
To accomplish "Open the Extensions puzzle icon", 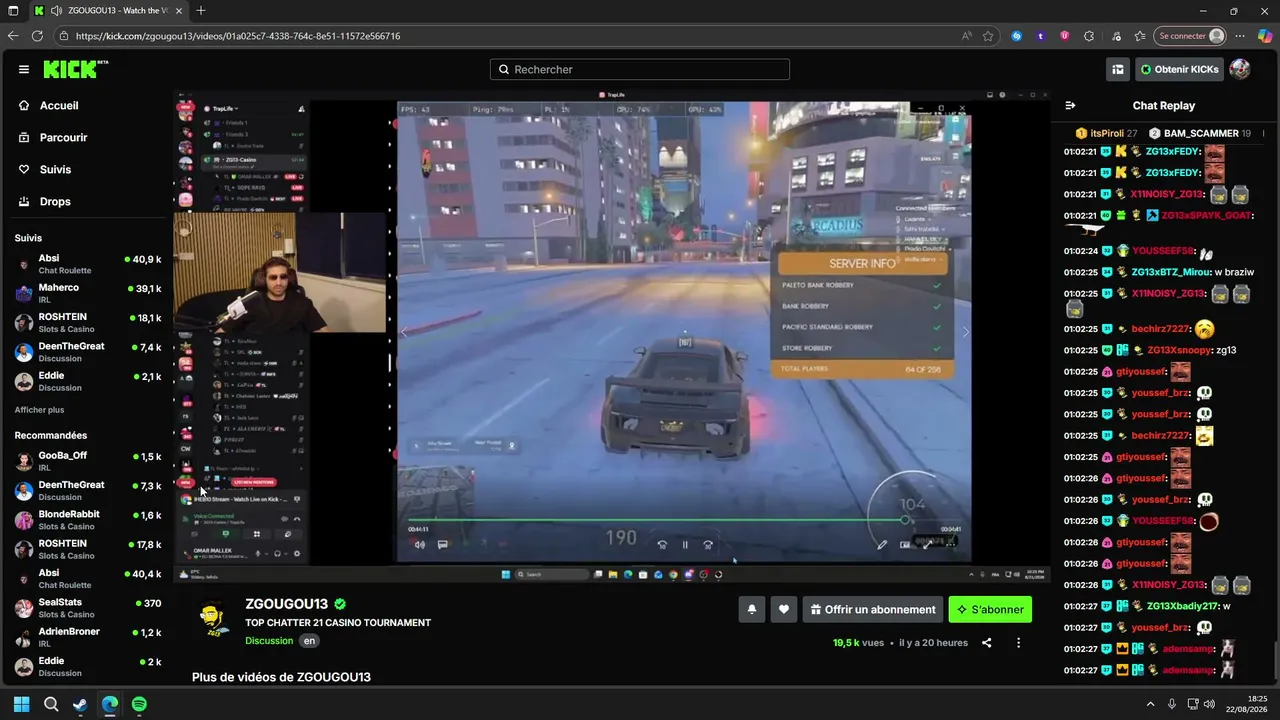I will pos(1089,36).
